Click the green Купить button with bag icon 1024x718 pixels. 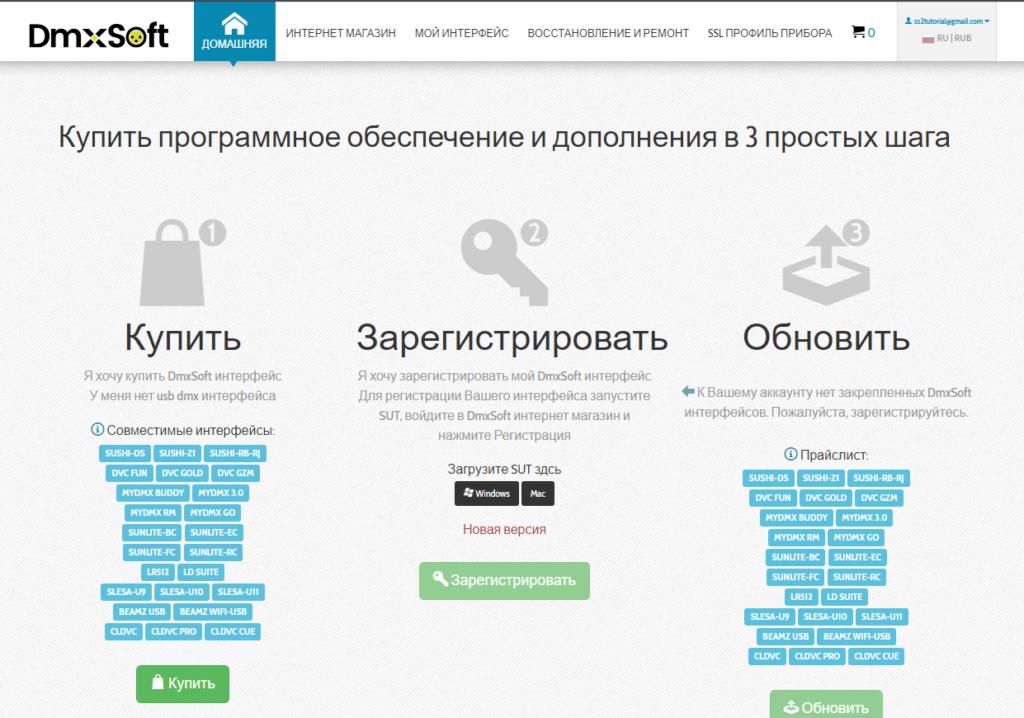(183, 683)
